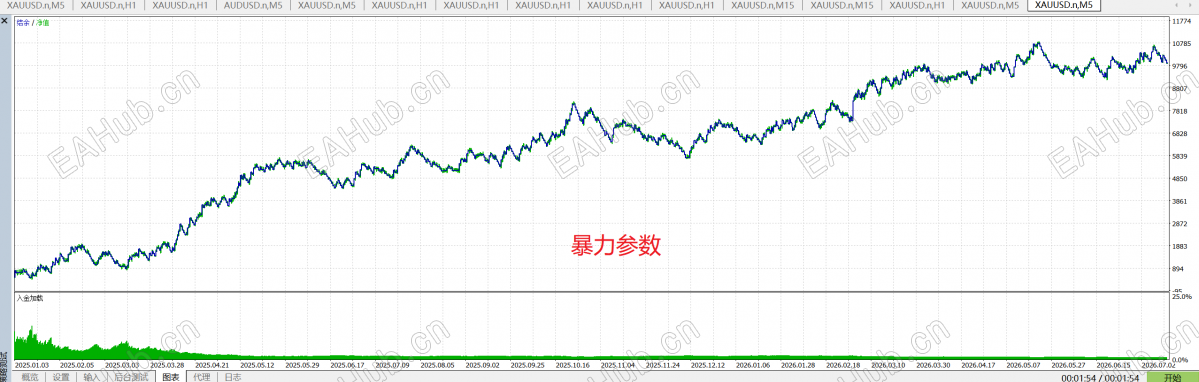Click the 净值 equity legend label
This screenshot has height=382, width=1199.
(x=42, y=22)
